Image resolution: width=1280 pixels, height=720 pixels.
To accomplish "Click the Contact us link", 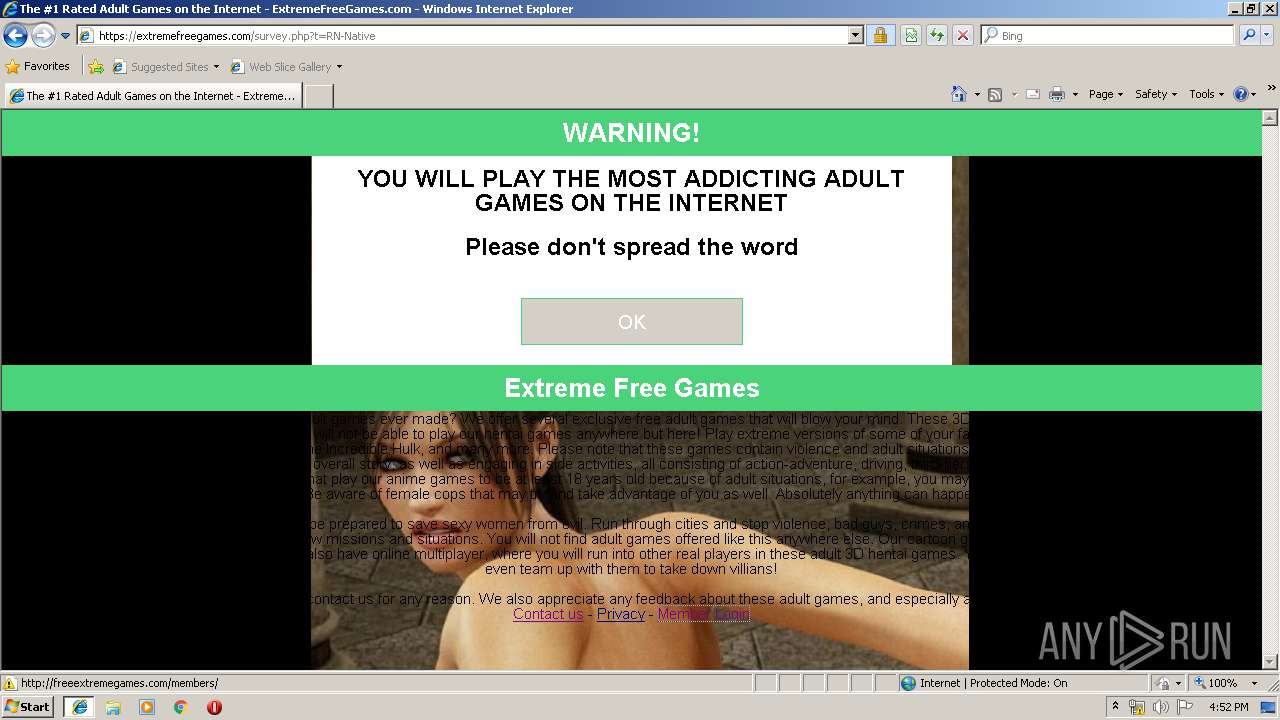I will pos(548,614).
